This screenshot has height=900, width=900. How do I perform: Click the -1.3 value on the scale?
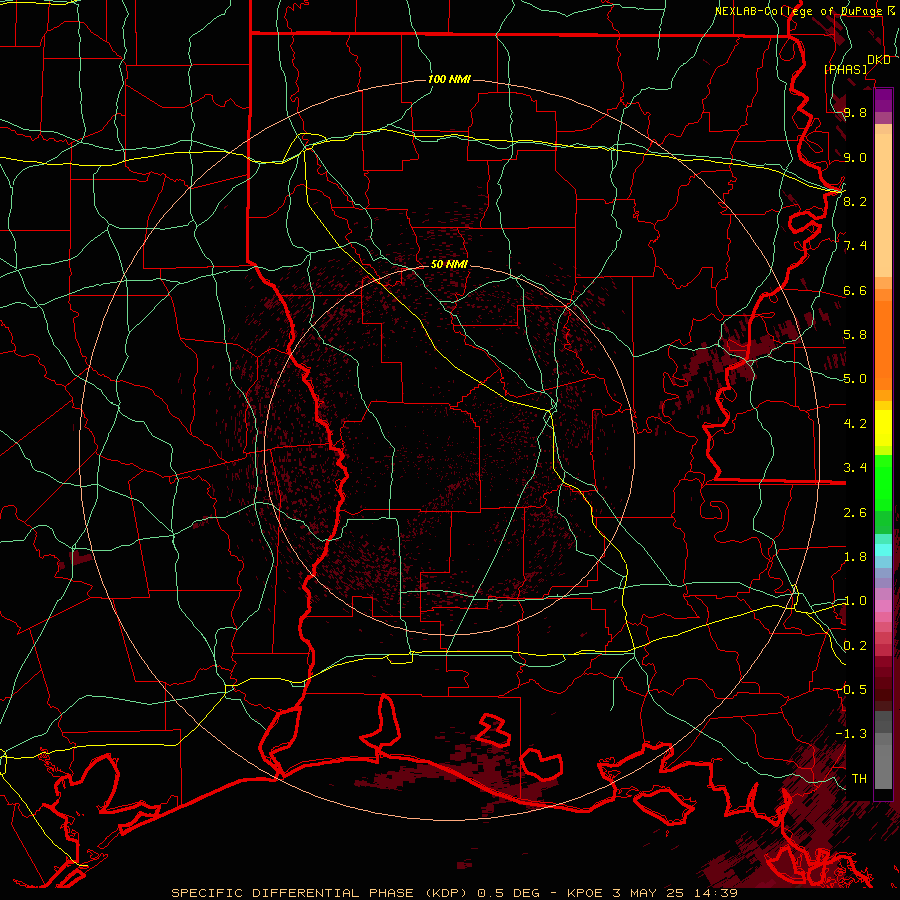pos(852,734)
